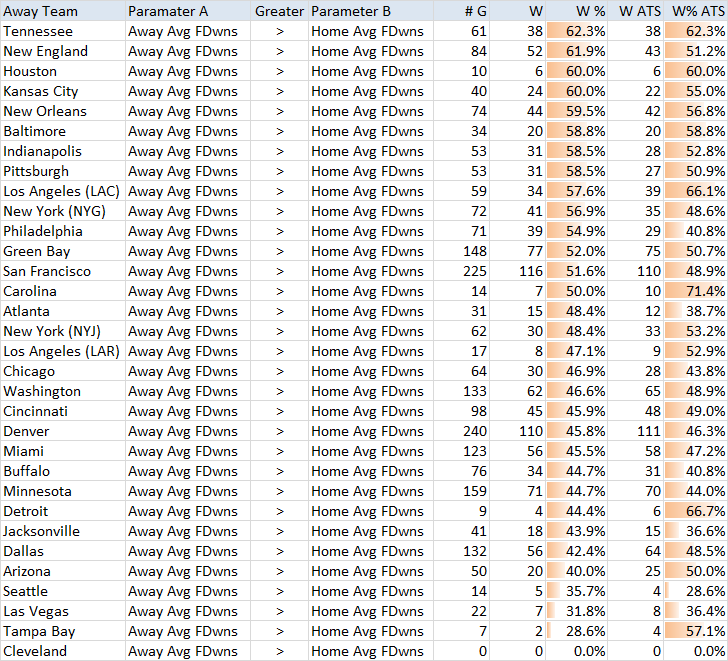Select the 'Seattle' team cell

(x=63, y=590)
